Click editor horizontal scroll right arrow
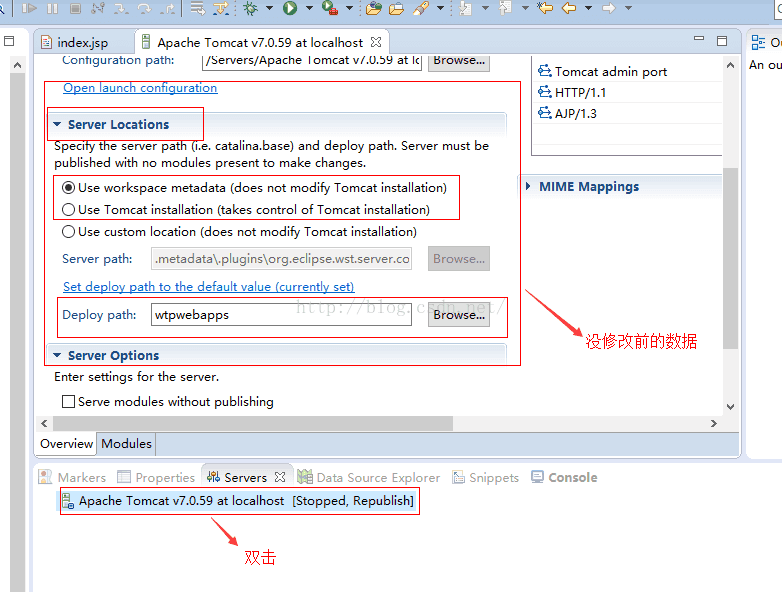 (x=714, y=423)
